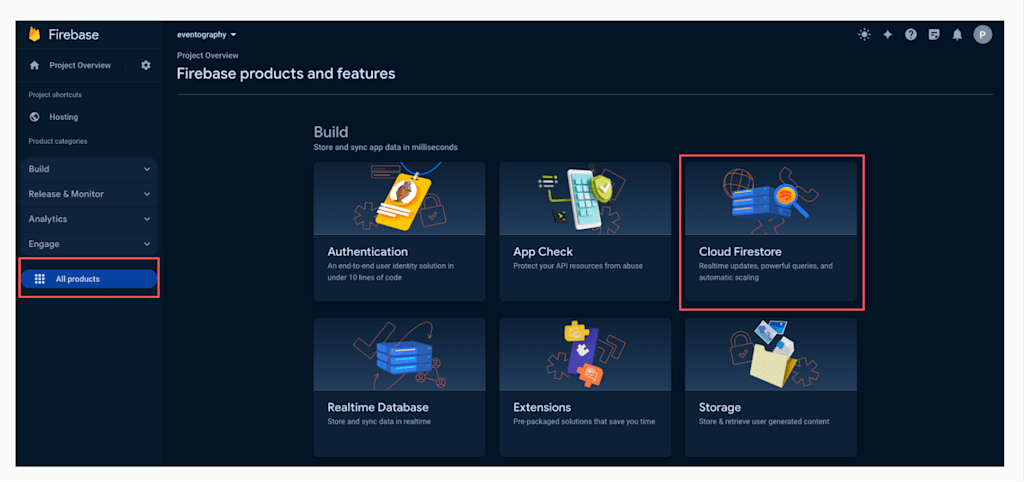
Task: Click the Project Overview home icon
Action: pos(35,65)
